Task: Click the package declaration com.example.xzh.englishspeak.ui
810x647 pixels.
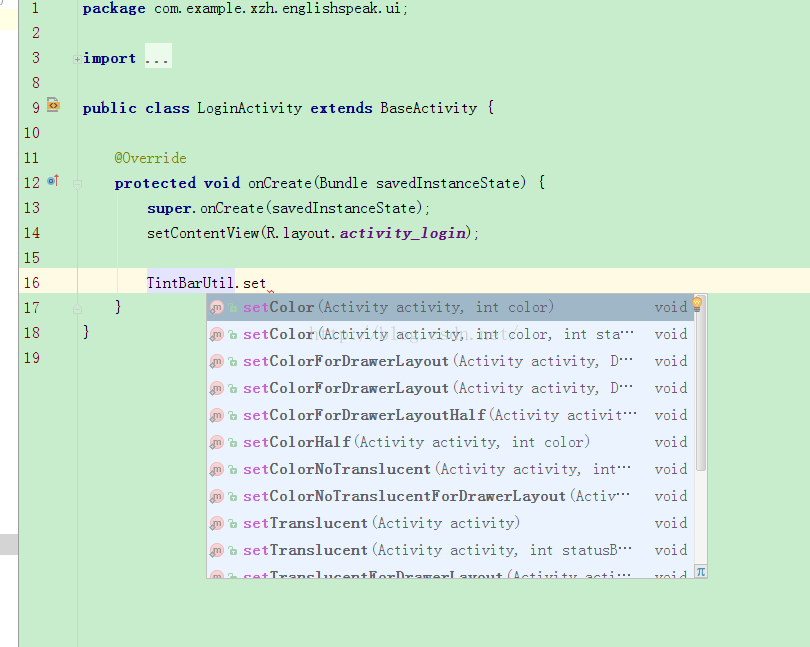Action: (277, 8)
